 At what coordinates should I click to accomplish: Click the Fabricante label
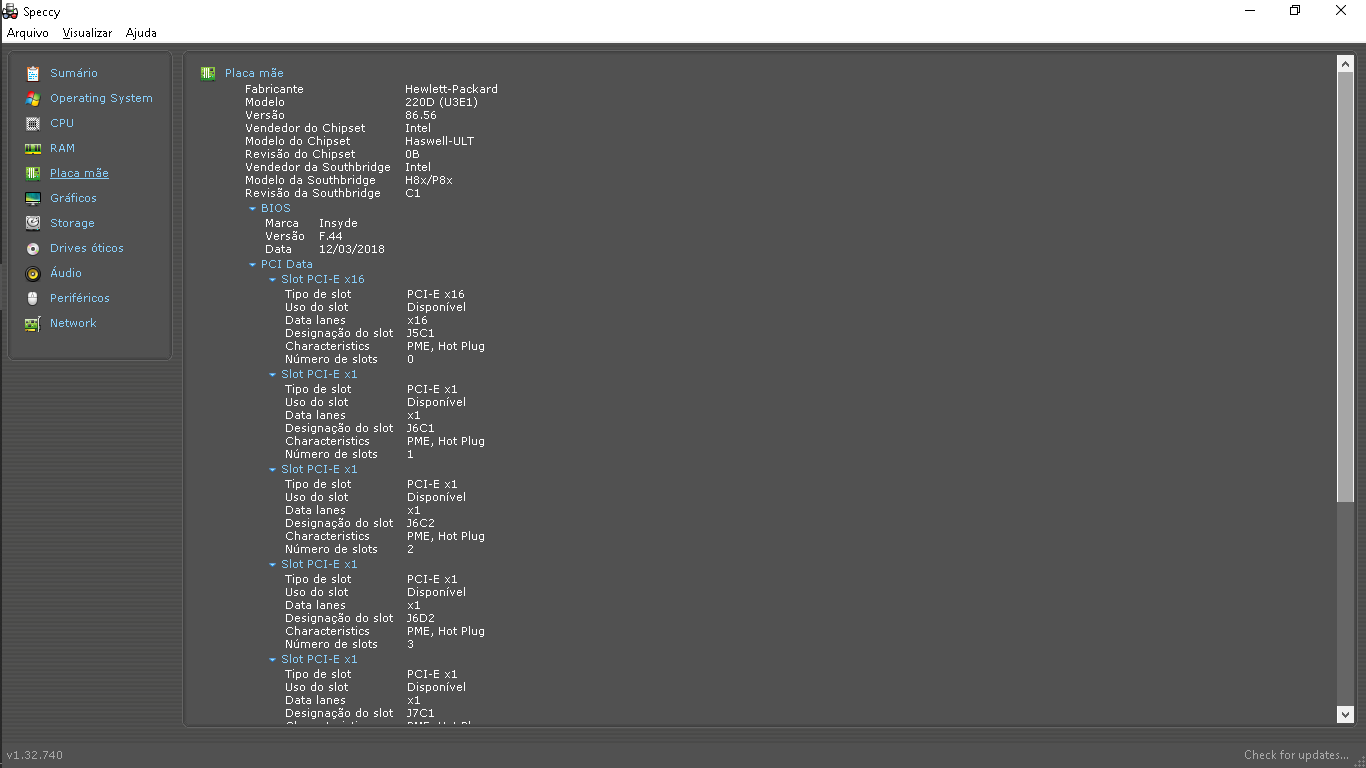pyautogui.click(x=274, y=89)
